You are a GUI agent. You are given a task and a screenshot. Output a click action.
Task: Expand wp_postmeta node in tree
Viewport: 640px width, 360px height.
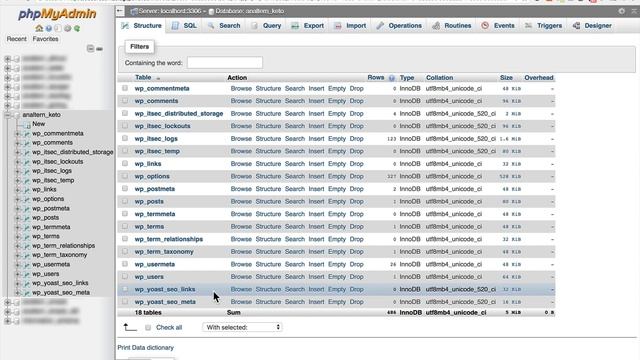coord(18,209)
